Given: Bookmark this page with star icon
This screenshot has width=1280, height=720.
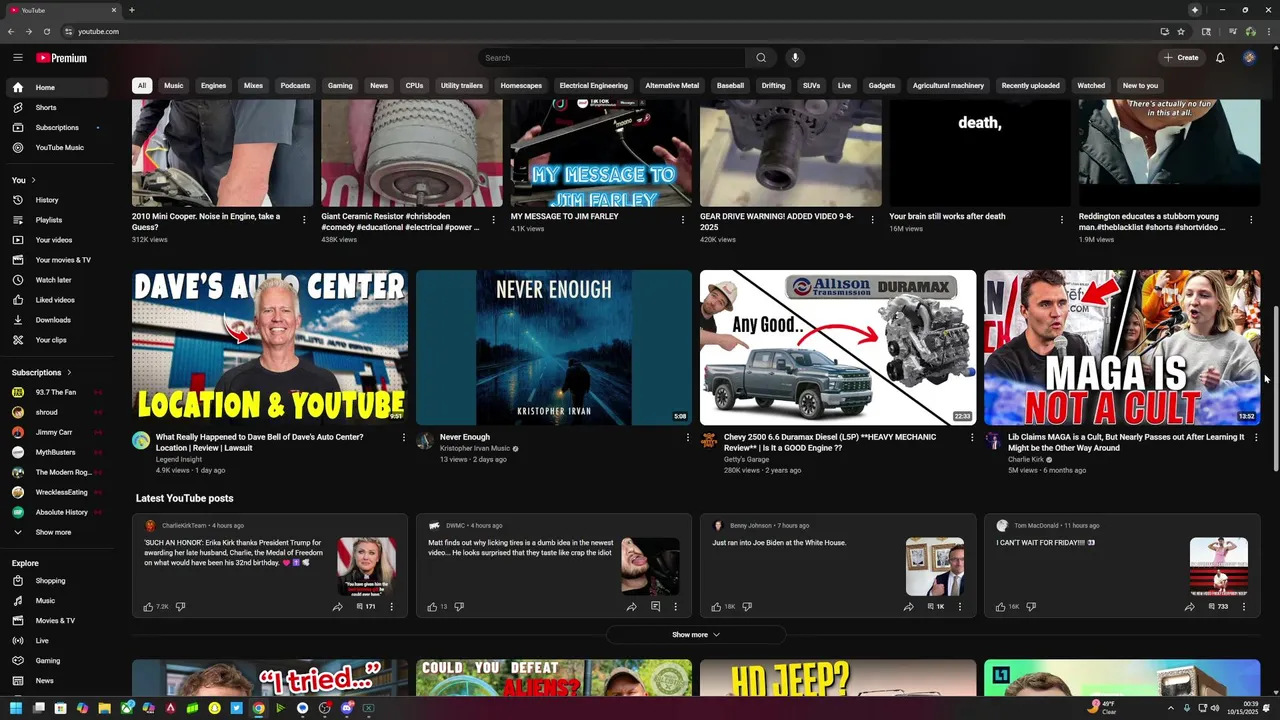Looking at the screenshot, I should pyautogui.click(x=1181, y=31).
